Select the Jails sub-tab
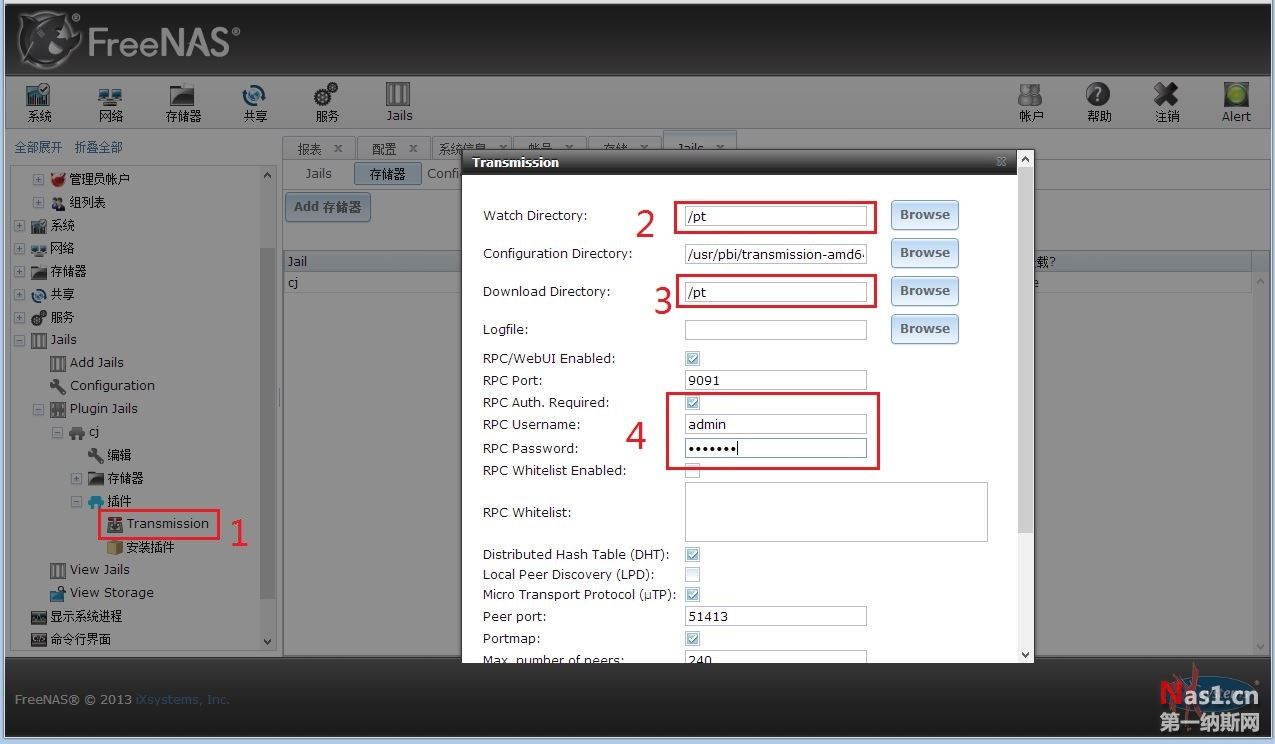 [318, 173]
